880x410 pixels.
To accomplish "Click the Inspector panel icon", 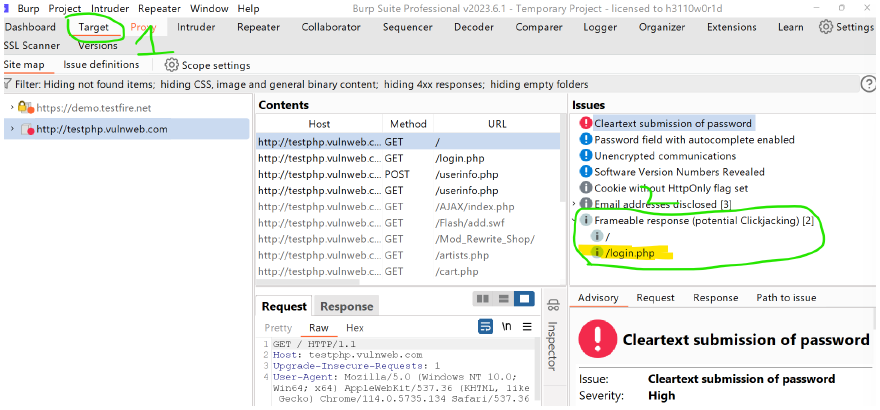I will [x=553, y=306].
